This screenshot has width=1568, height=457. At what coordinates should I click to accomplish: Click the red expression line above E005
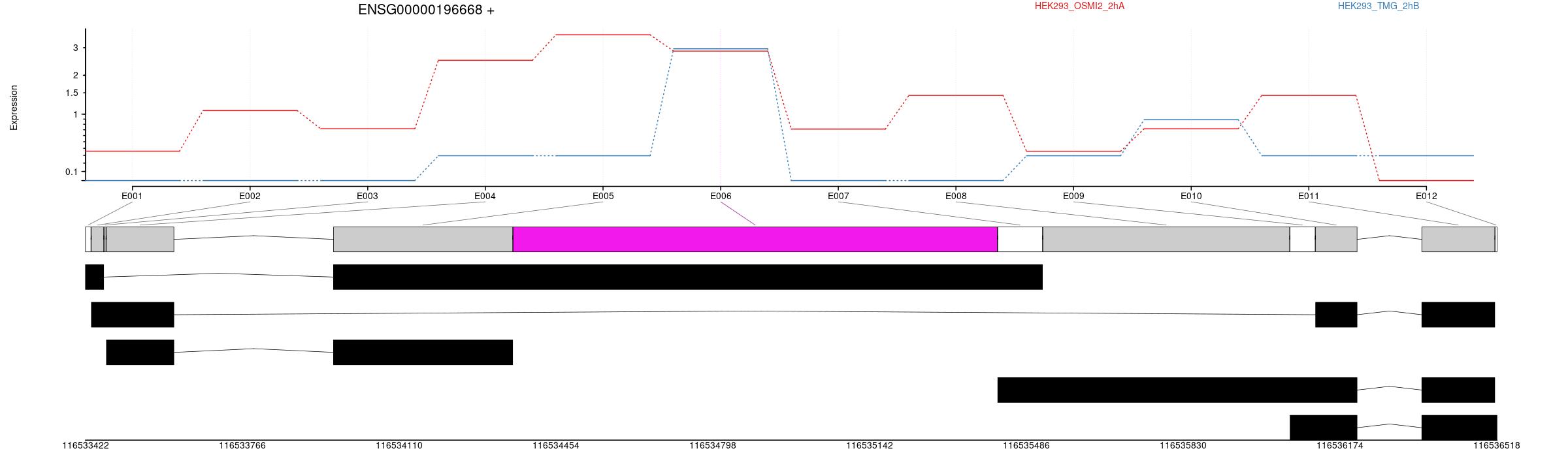pyautogui.click(x=603, y=35)
